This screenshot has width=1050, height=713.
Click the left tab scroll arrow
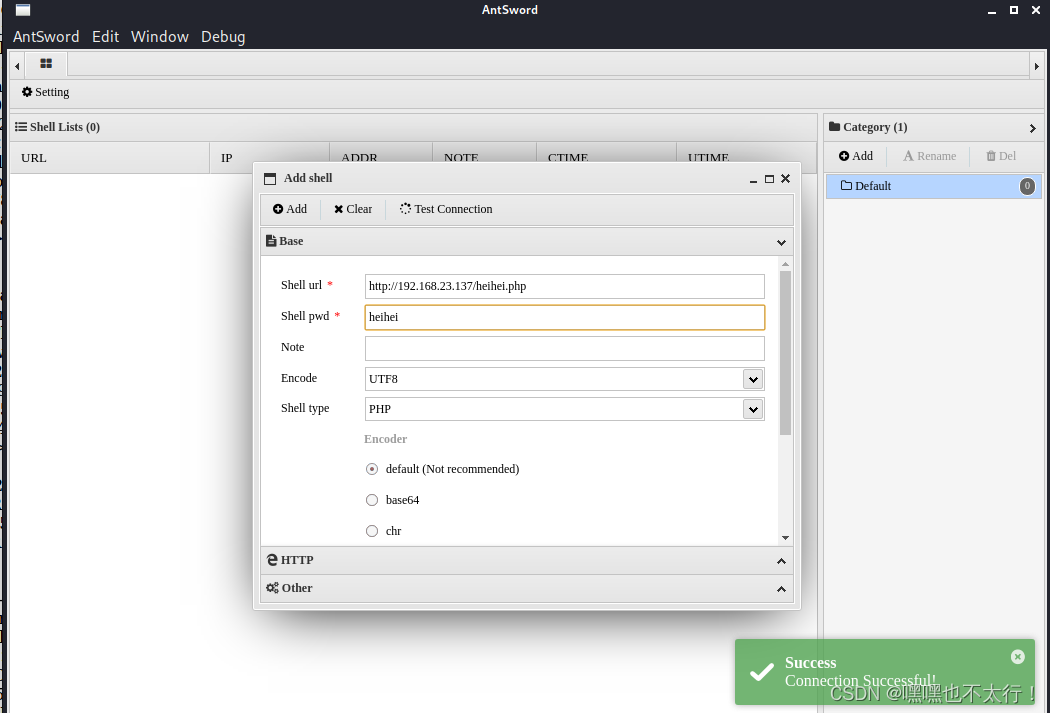tap(17, 66)
